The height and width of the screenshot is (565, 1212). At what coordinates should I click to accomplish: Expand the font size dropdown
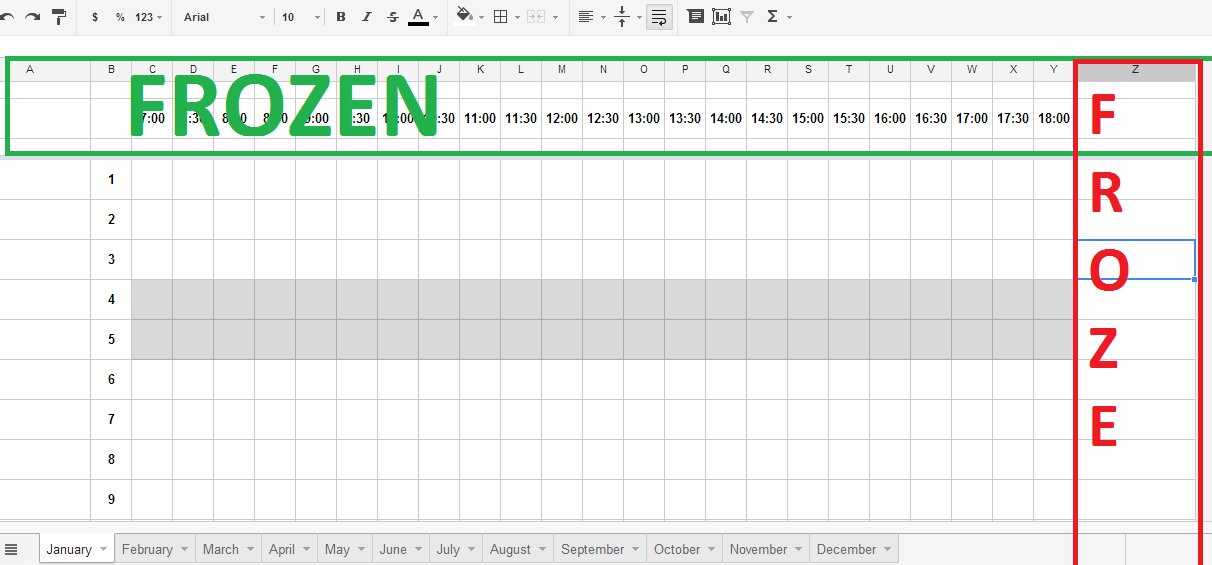coord(300,17)
